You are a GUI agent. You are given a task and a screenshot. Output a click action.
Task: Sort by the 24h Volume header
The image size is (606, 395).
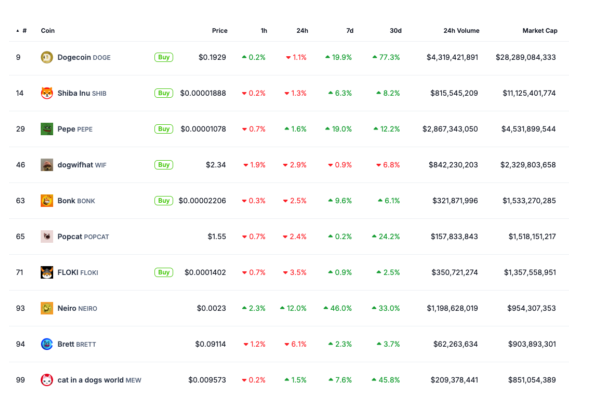point(461,31)
